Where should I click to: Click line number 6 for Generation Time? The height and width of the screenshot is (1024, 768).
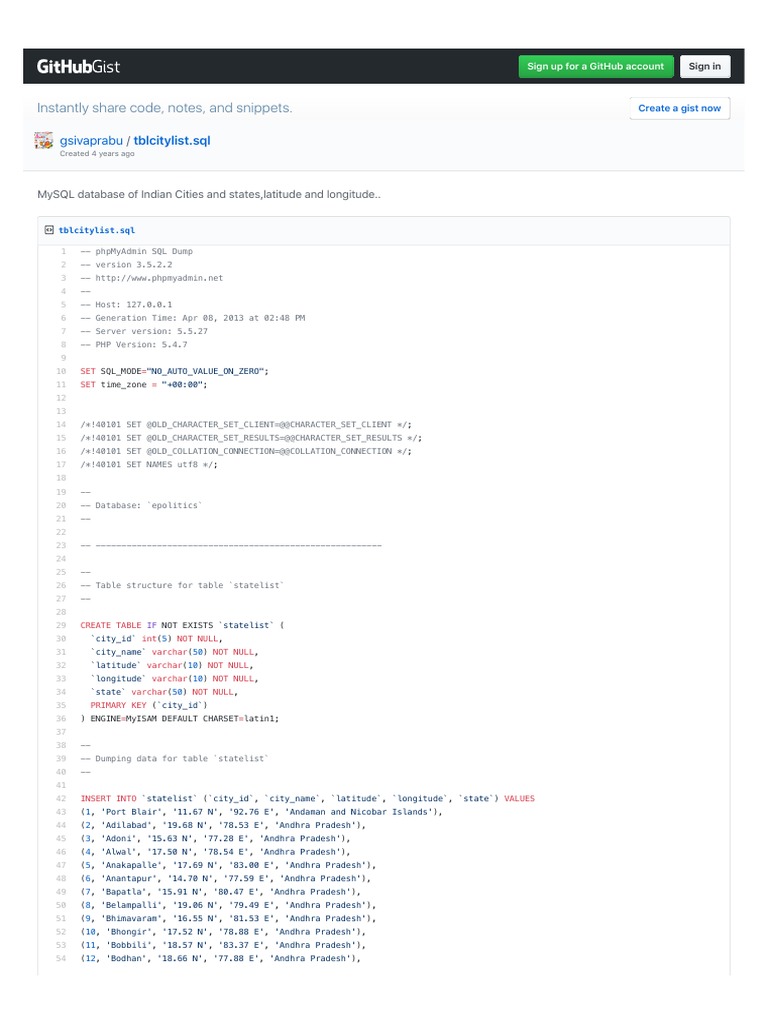63,318
